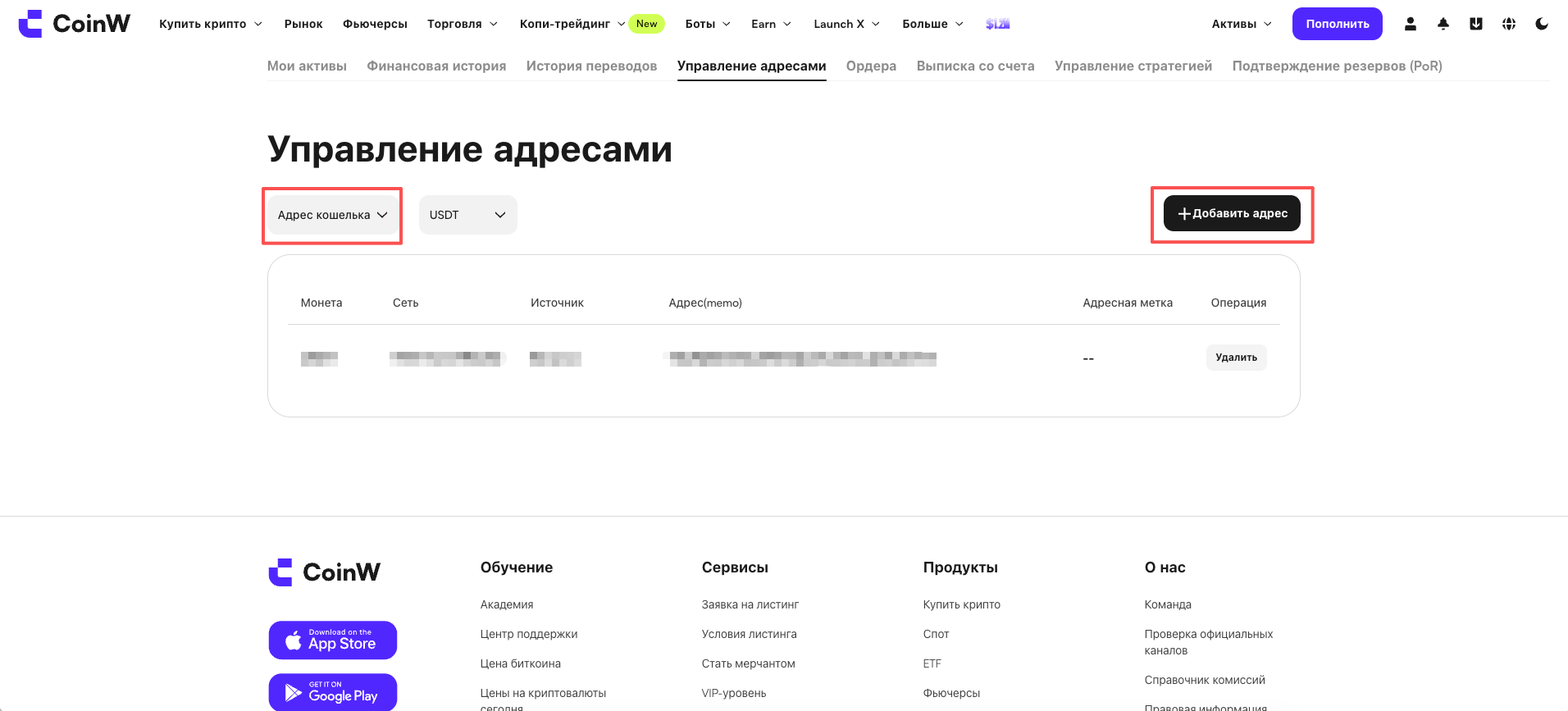This screenshot has width=1568, height=711.
Task: Open the VIP-уровень footer link
Action: pyautogui.click(x=734, y=693)
